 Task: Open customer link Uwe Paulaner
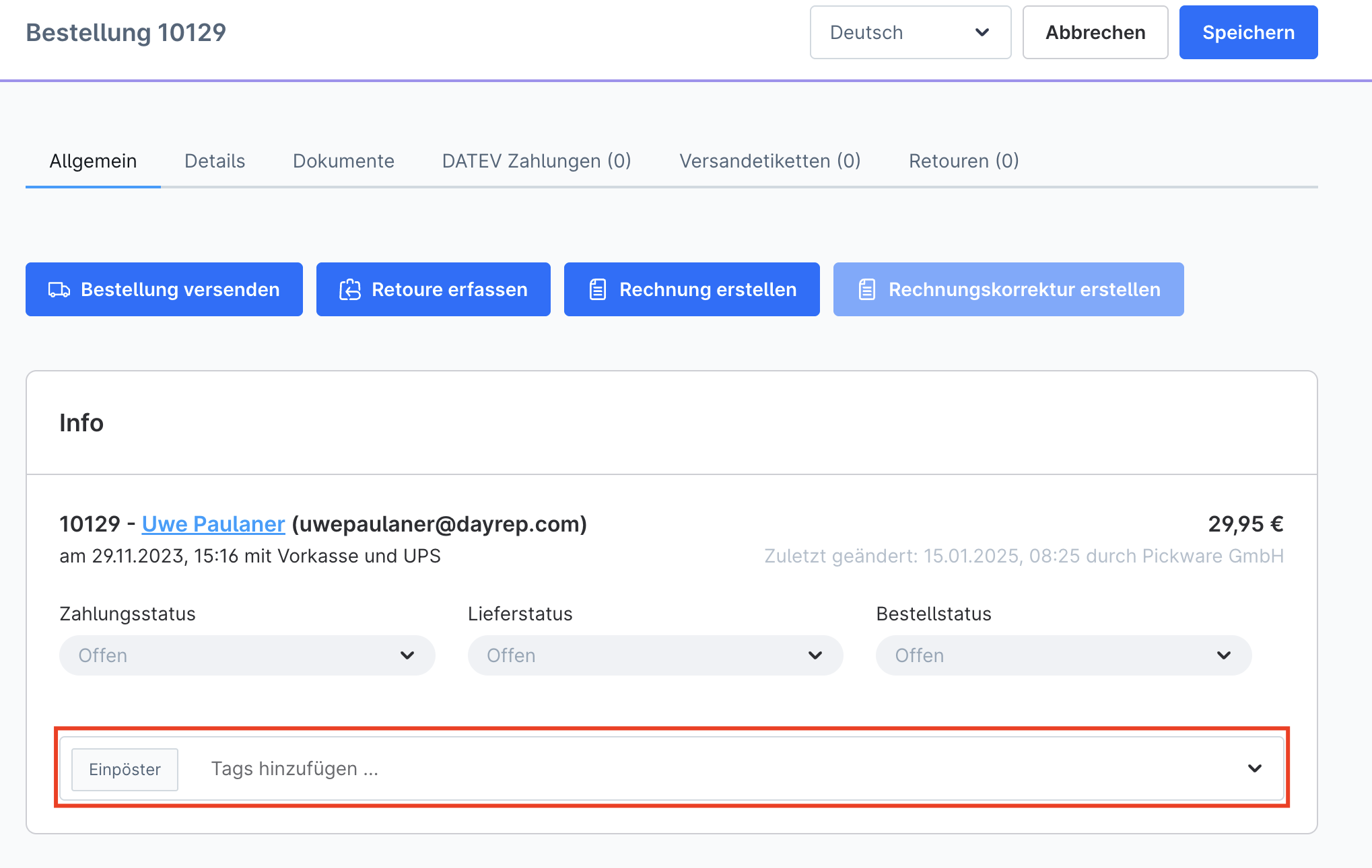click(x=213, y=524)
